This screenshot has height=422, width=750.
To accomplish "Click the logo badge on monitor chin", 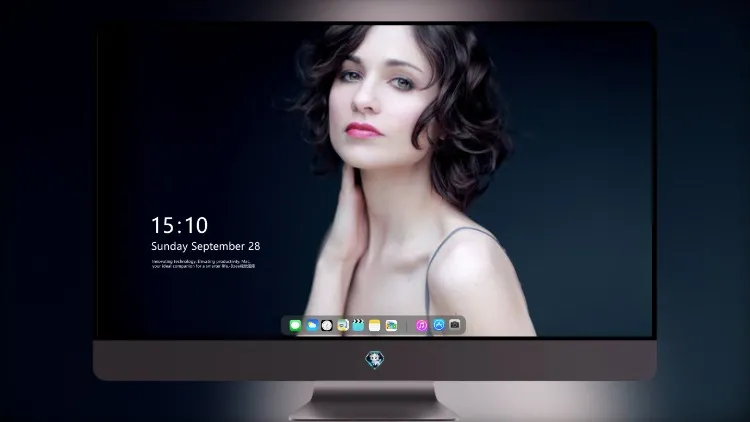I will tap(375, 360).
